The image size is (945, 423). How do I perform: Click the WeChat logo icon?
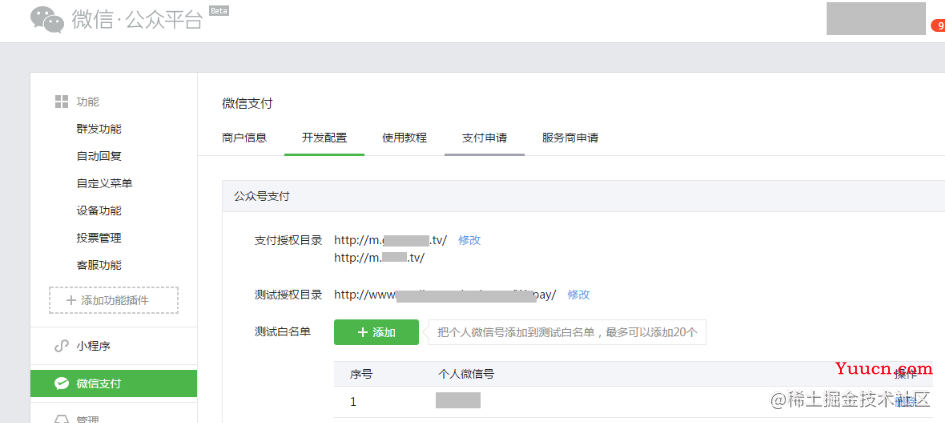tap(46, 19)
